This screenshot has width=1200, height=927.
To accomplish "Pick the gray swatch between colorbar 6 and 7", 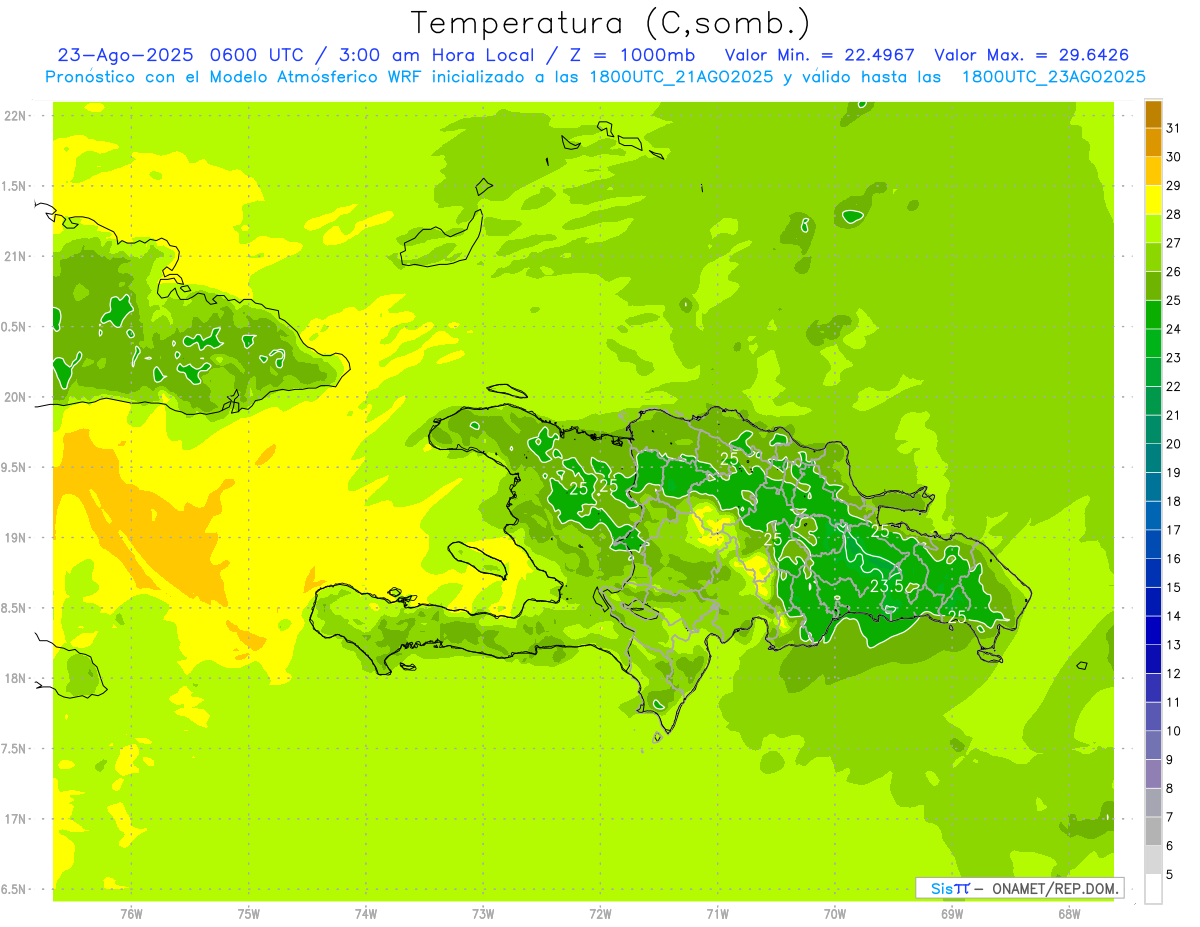I will (1153, 832).
